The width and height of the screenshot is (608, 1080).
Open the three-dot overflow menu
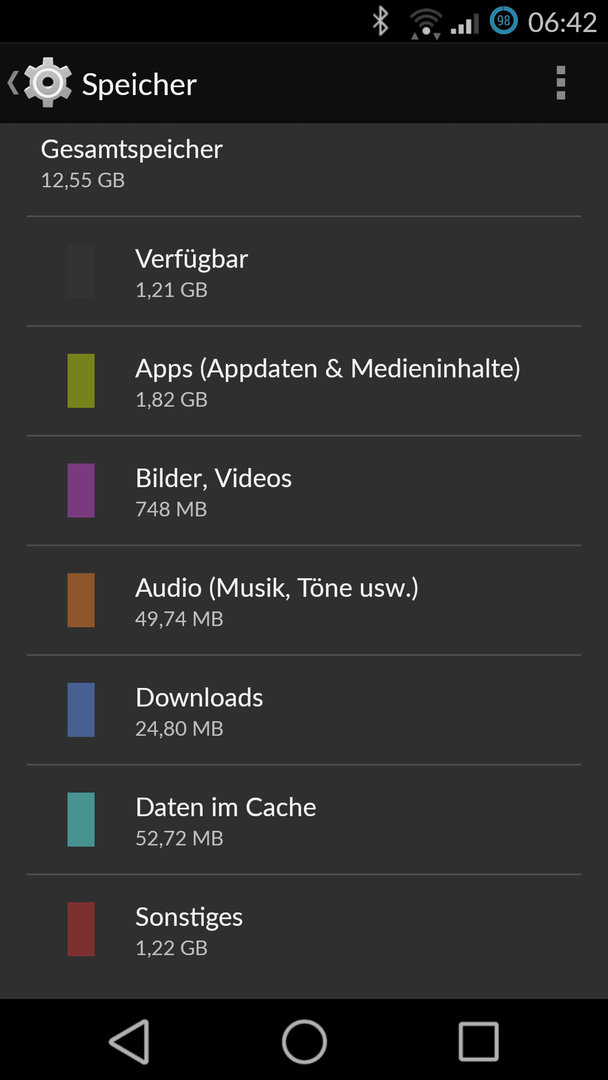pos(560,83)
